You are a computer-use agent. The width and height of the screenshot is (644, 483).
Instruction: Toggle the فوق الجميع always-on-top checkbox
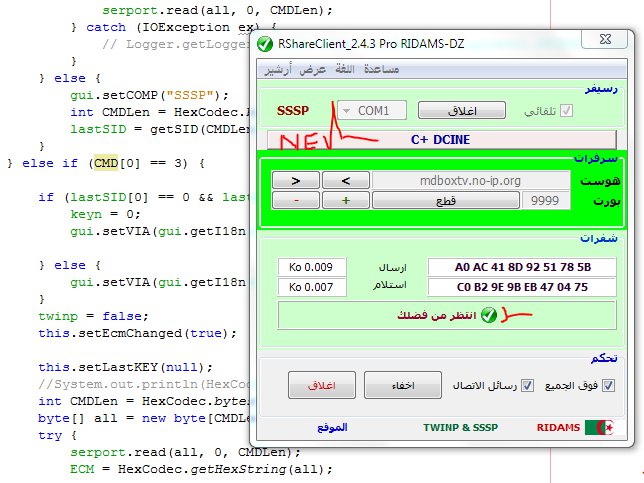(608, 386)
